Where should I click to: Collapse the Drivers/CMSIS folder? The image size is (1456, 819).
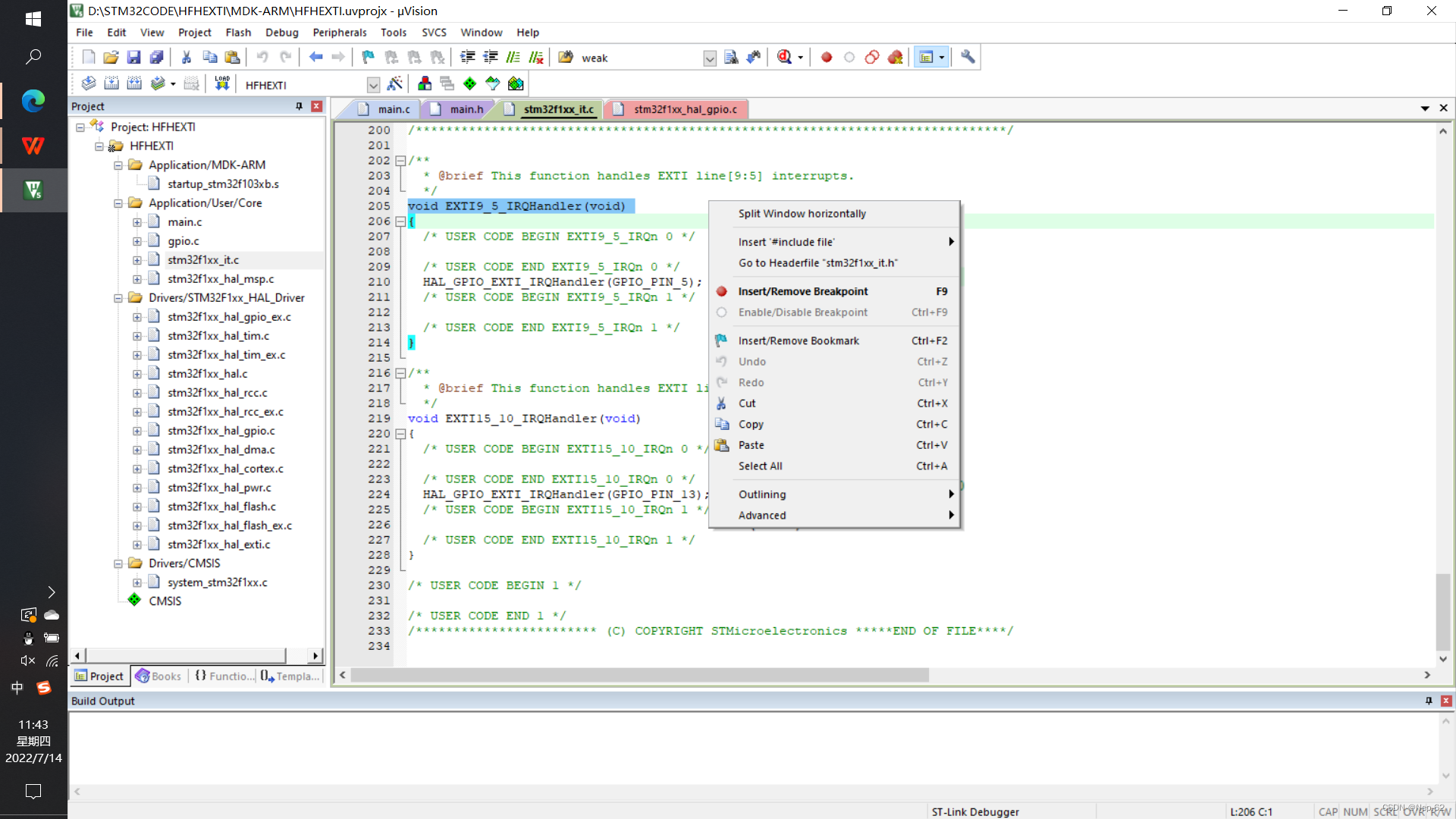coord(118,563)
